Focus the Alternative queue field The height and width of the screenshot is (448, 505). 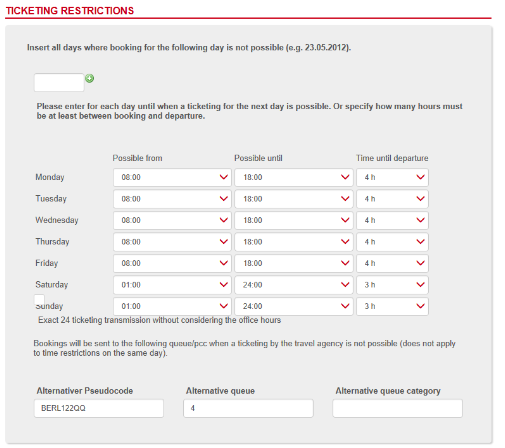[248, 408]
